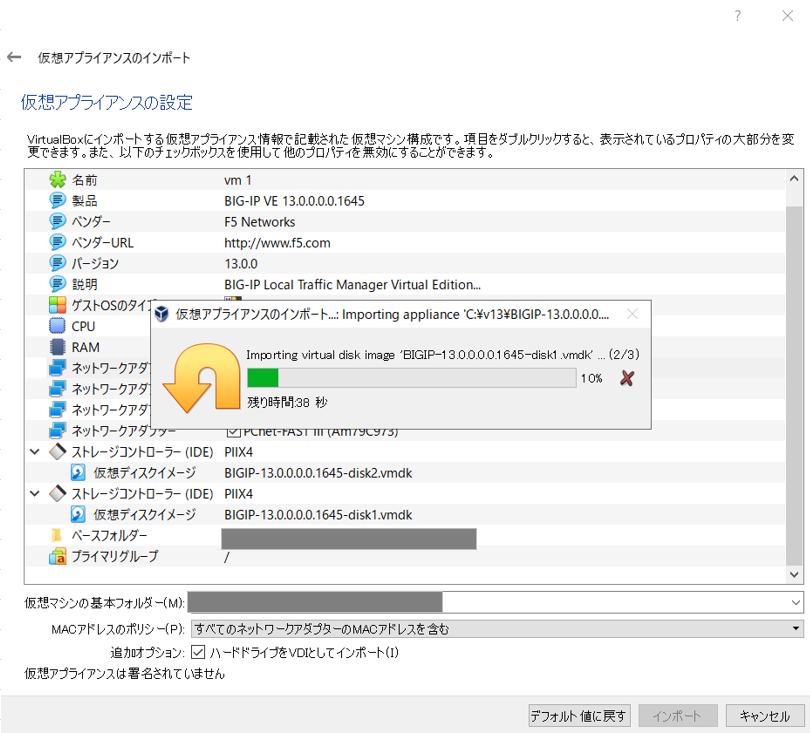Open the machine base folder dropdown
Image resolution: width=810 pixels, height=733 pixels.
pos(795,602)
